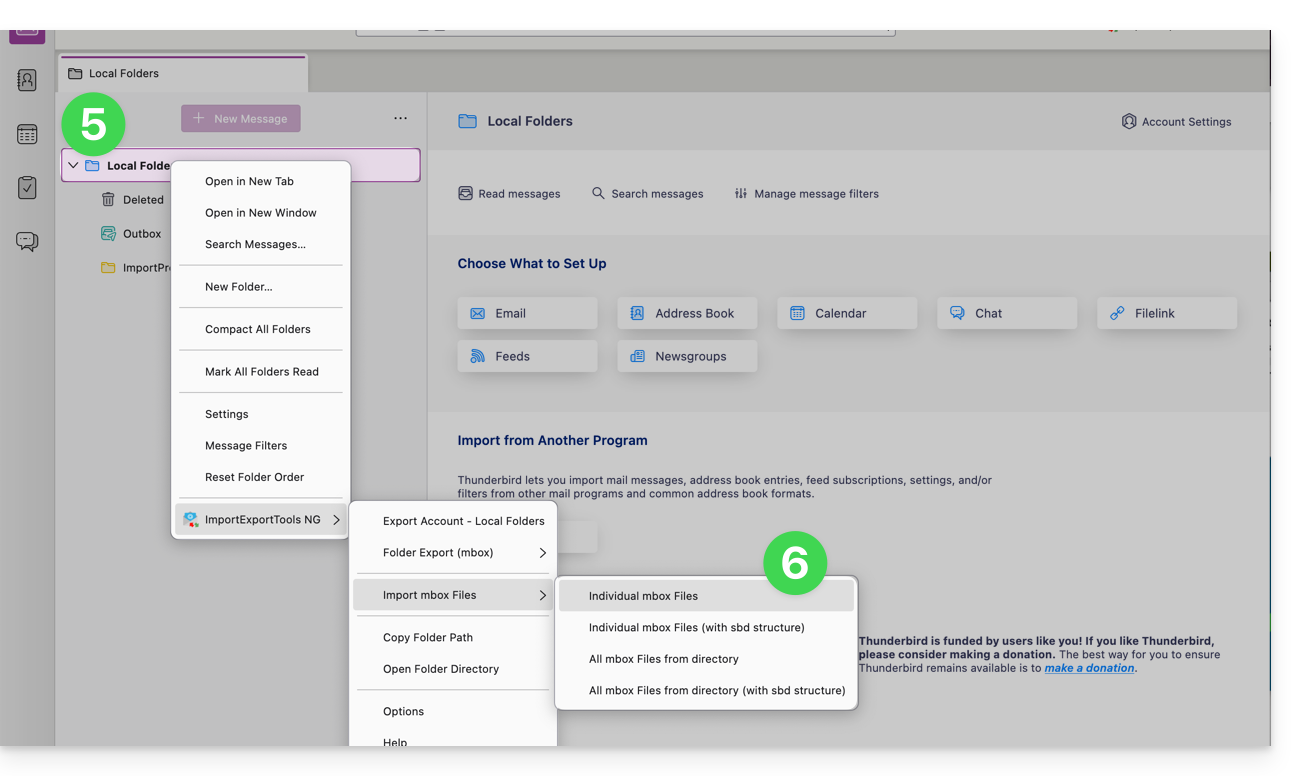Switch to the Local Folders tab
The height and width of the screenshot is (776, 1301).
[123, 73]
